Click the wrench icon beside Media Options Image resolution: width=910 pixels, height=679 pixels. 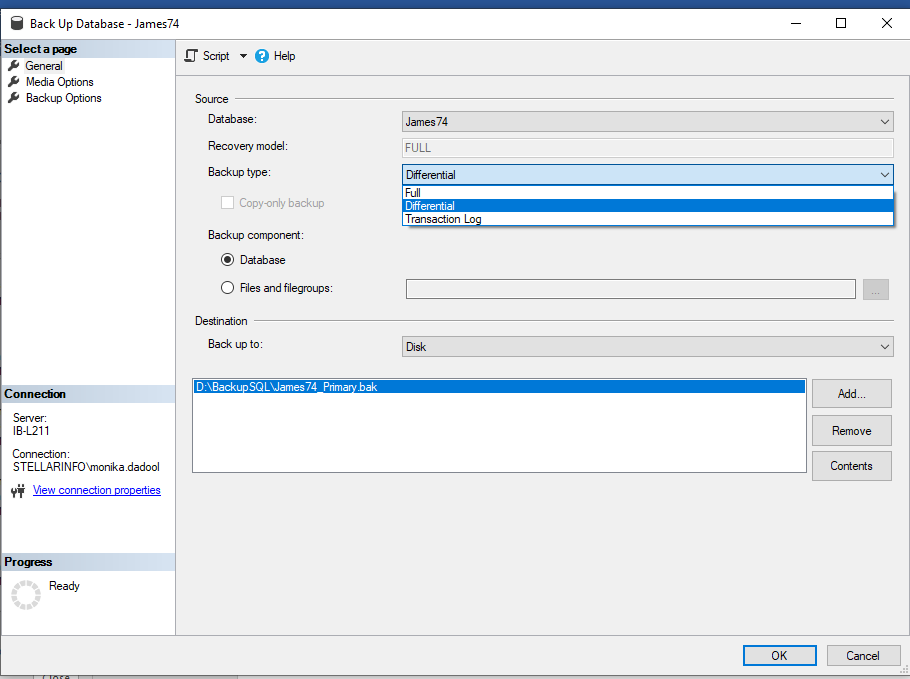click(x=13, y=82)
